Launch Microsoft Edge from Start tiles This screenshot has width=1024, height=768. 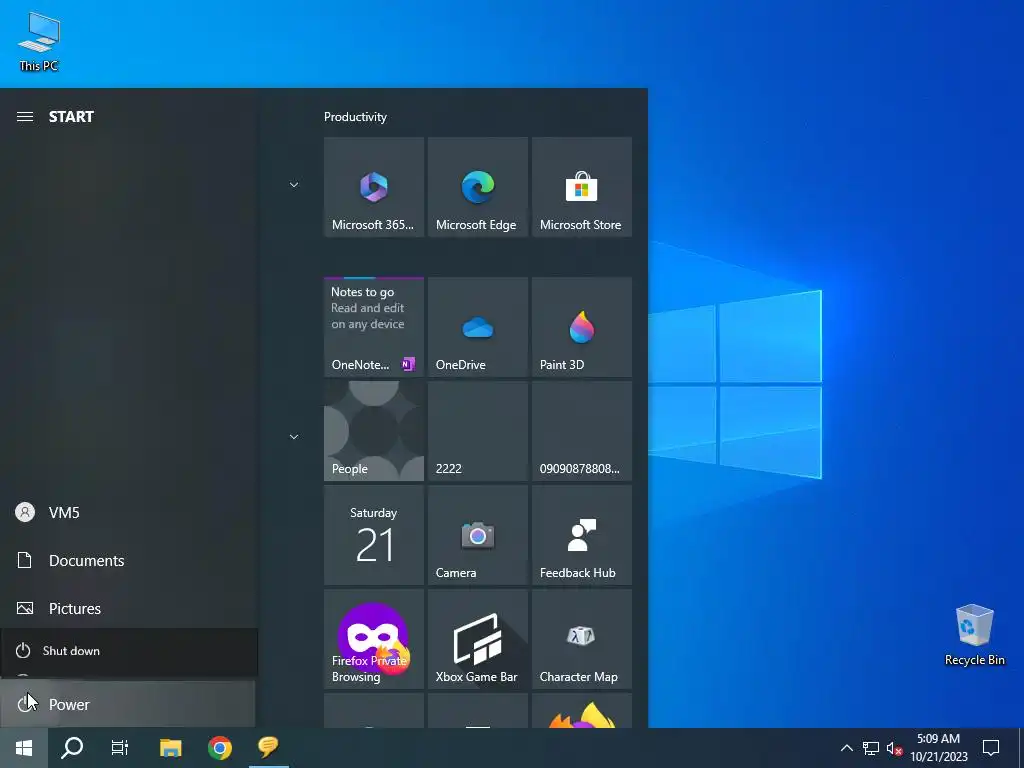477,187
